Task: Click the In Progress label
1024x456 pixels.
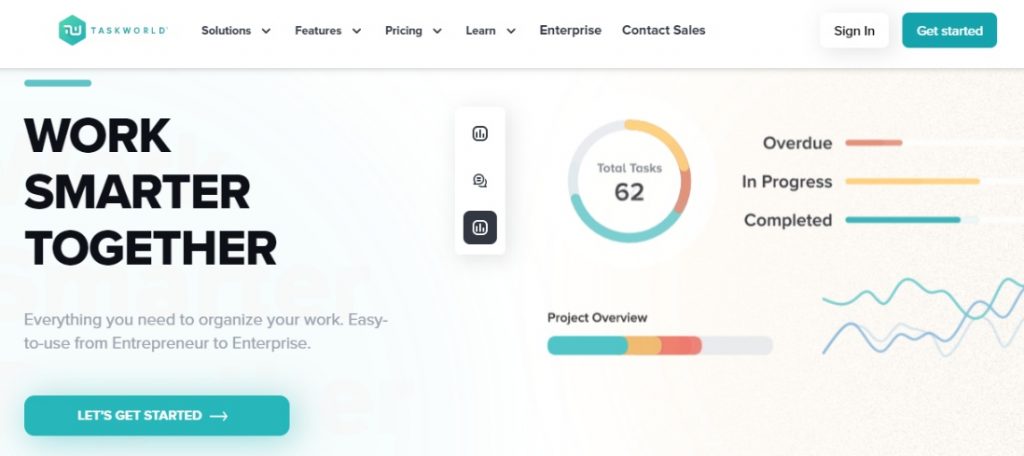Action: click(x=787, y=182)
